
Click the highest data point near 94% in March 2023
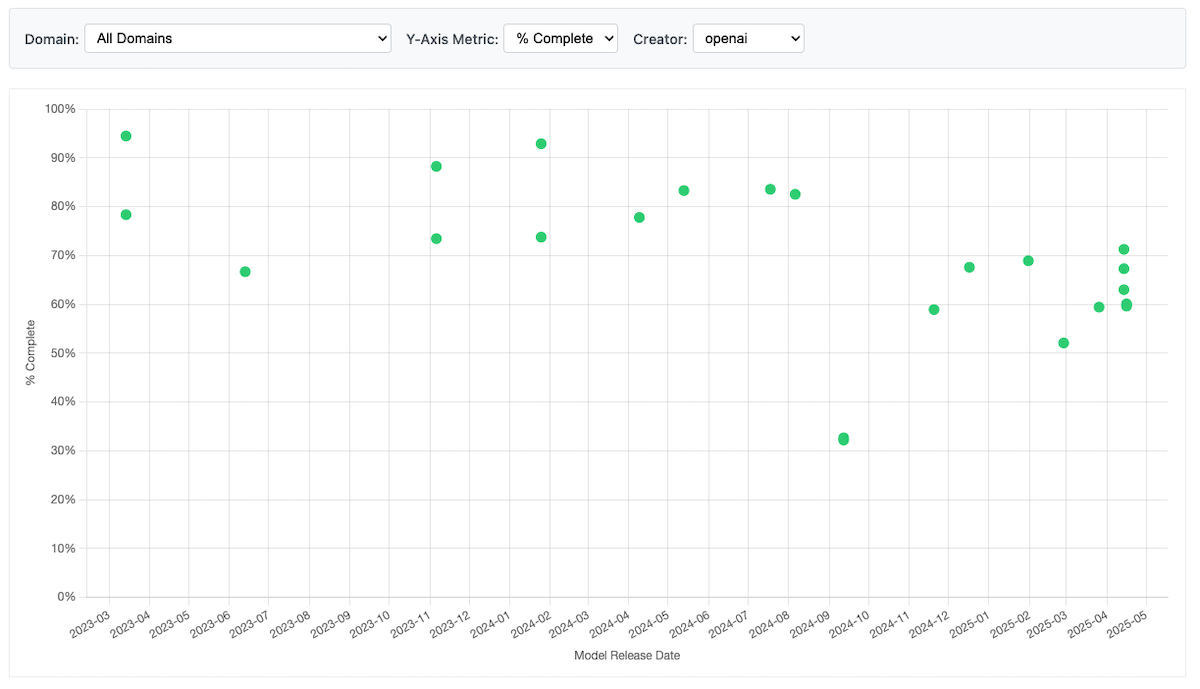click(x=126, y=136)
